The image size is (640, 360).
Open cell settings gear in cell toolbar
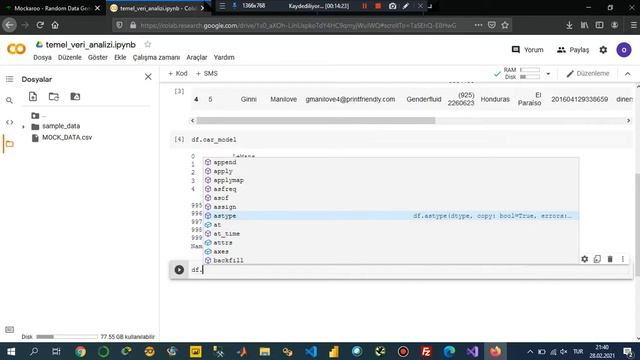(584, 259)
